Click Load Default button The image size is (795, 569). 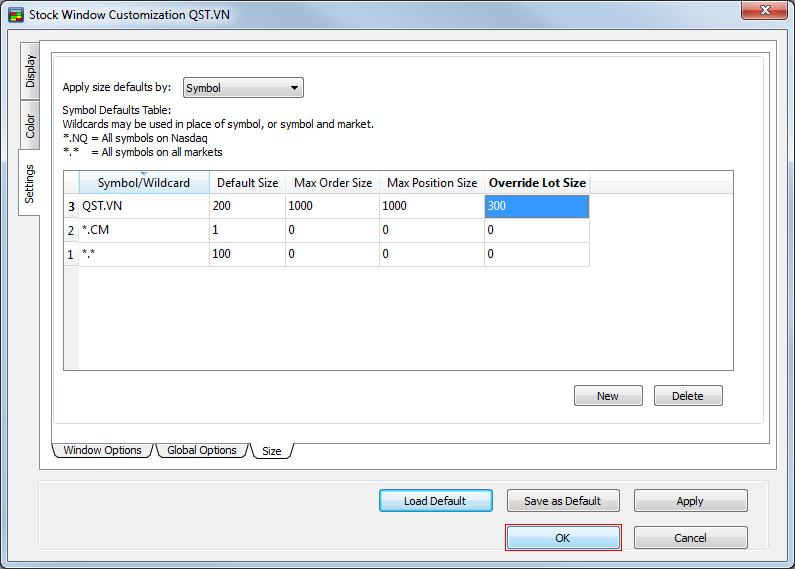pyautogui.click(x=436, y=501)
